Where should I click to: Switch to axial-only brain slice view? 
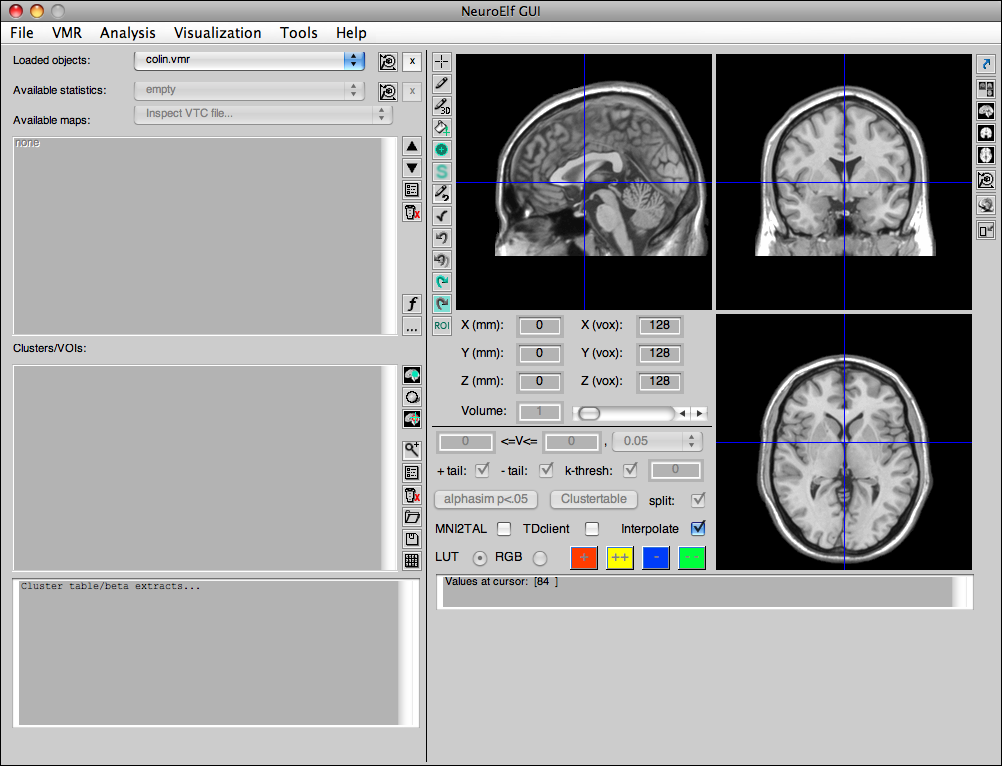pyautogui.click(x=986, y=155)
